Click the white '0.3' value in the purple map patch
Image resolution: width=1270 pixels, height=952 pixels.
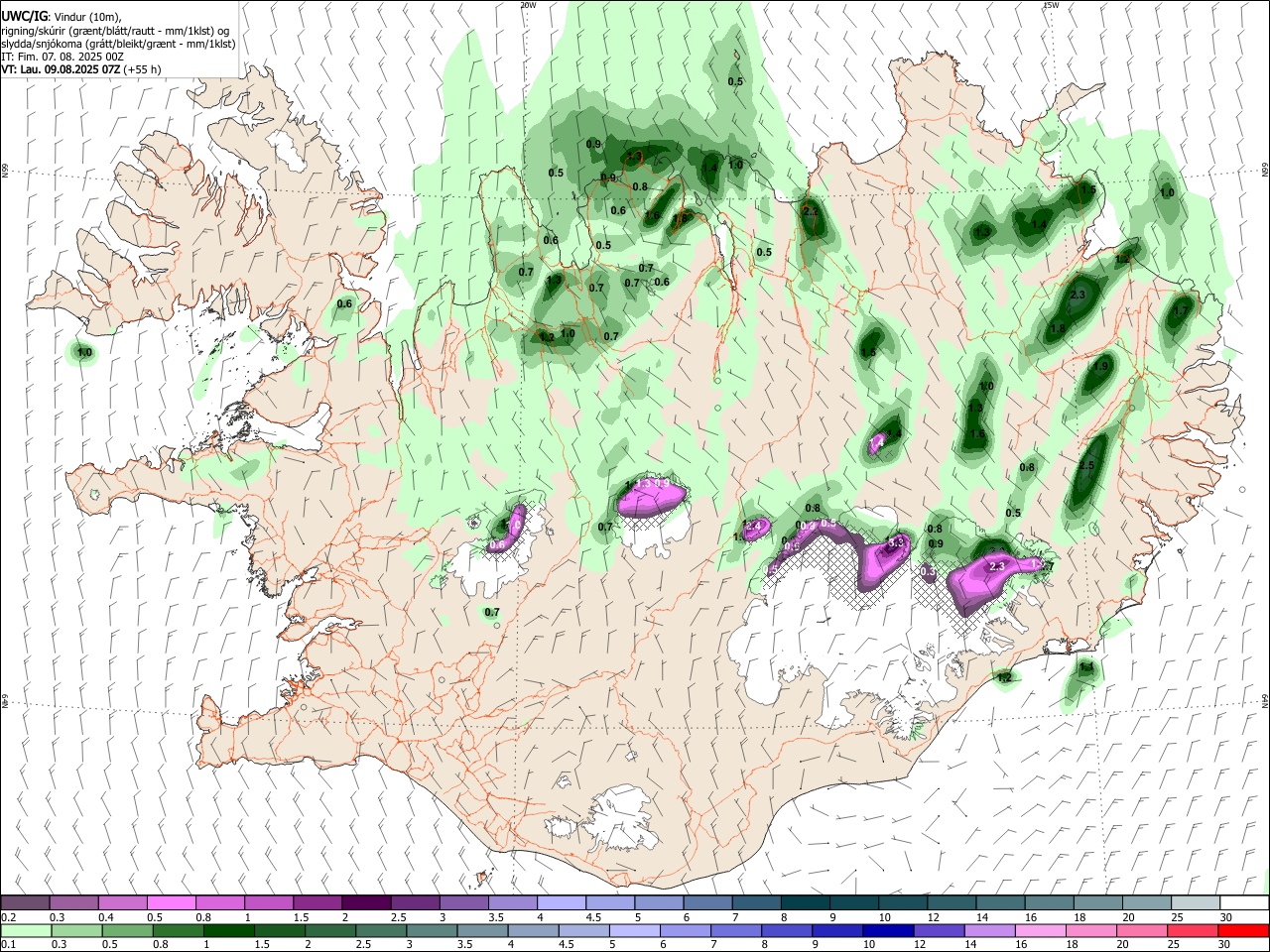928,572
